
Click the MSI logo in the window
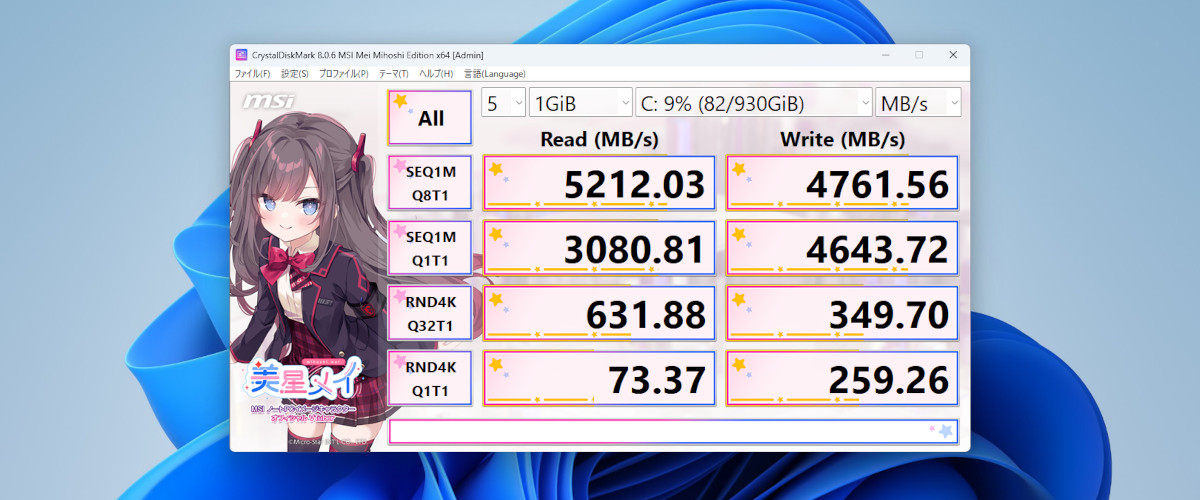click(267, 102)
